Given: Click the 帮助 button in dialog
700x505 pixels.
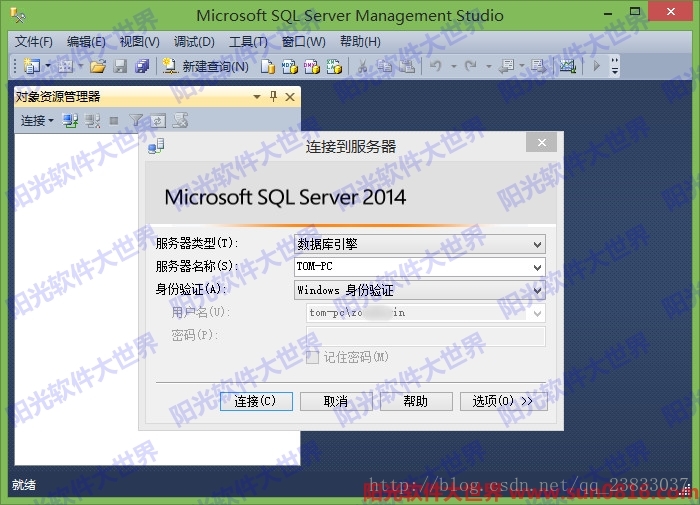Looking at the screenshot, I should [416, 401].
